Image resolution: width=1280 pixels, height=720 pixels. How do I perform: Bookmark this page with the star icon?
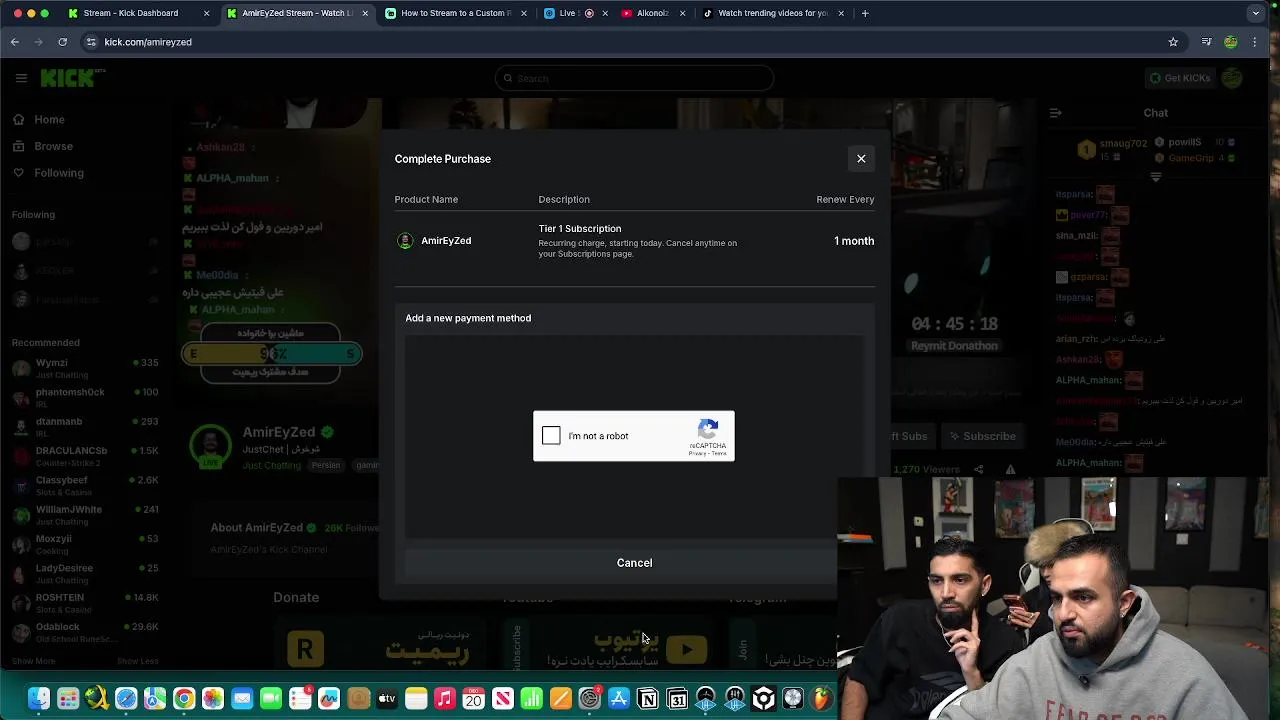tap(1173, 42)
